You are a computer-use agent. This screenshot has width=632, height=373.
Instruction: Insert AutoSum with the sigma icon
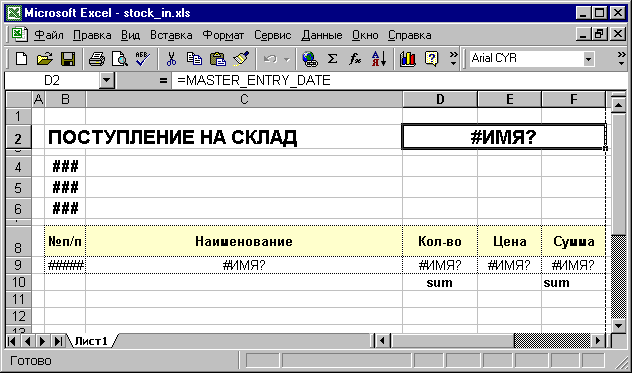pyautogui.click(x=332, y=59)
